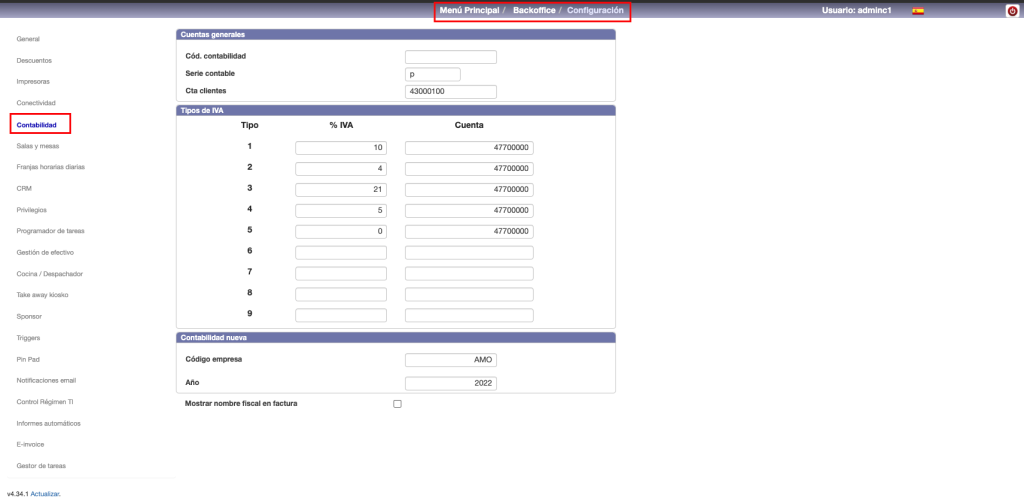Edit % IVA field for Tipo 3
1024x498 pixels.
(x=340, y=189)
